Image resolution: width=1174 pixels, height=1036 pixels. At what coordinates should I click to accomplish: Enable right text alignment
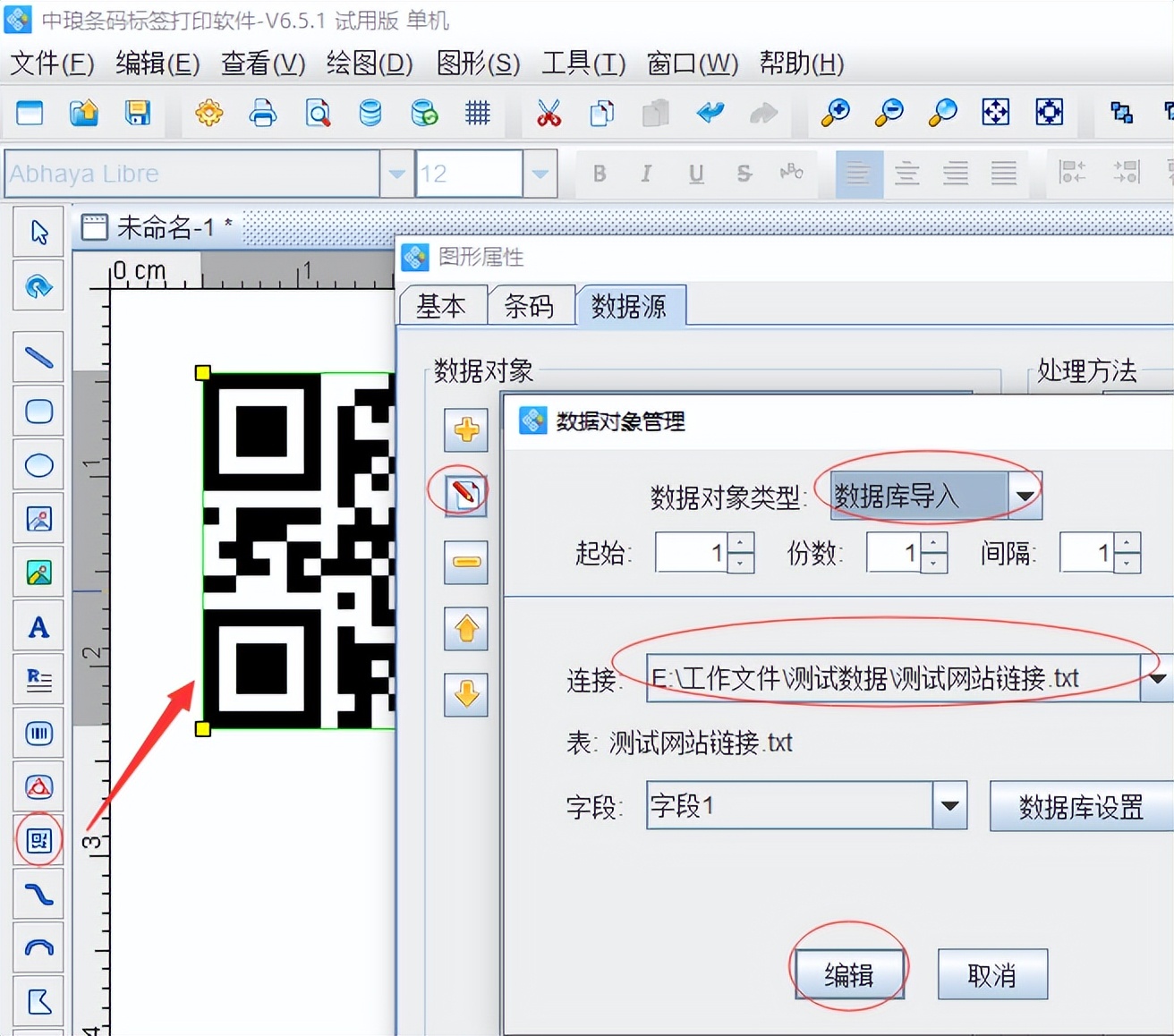[956, 174]
